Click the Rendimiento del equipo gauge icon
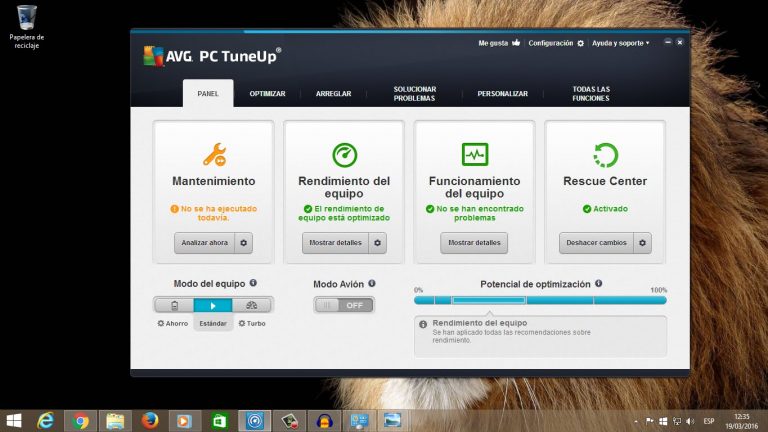Image resolution: width=768 pixels, height=432 pixels. [344, 155]
